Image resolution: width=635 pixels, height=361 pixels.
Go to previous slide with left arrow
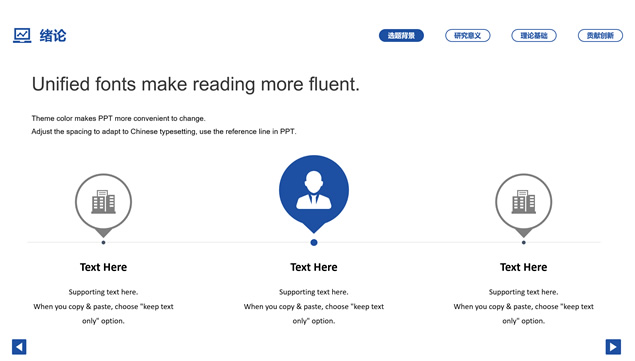click(19, 347)
